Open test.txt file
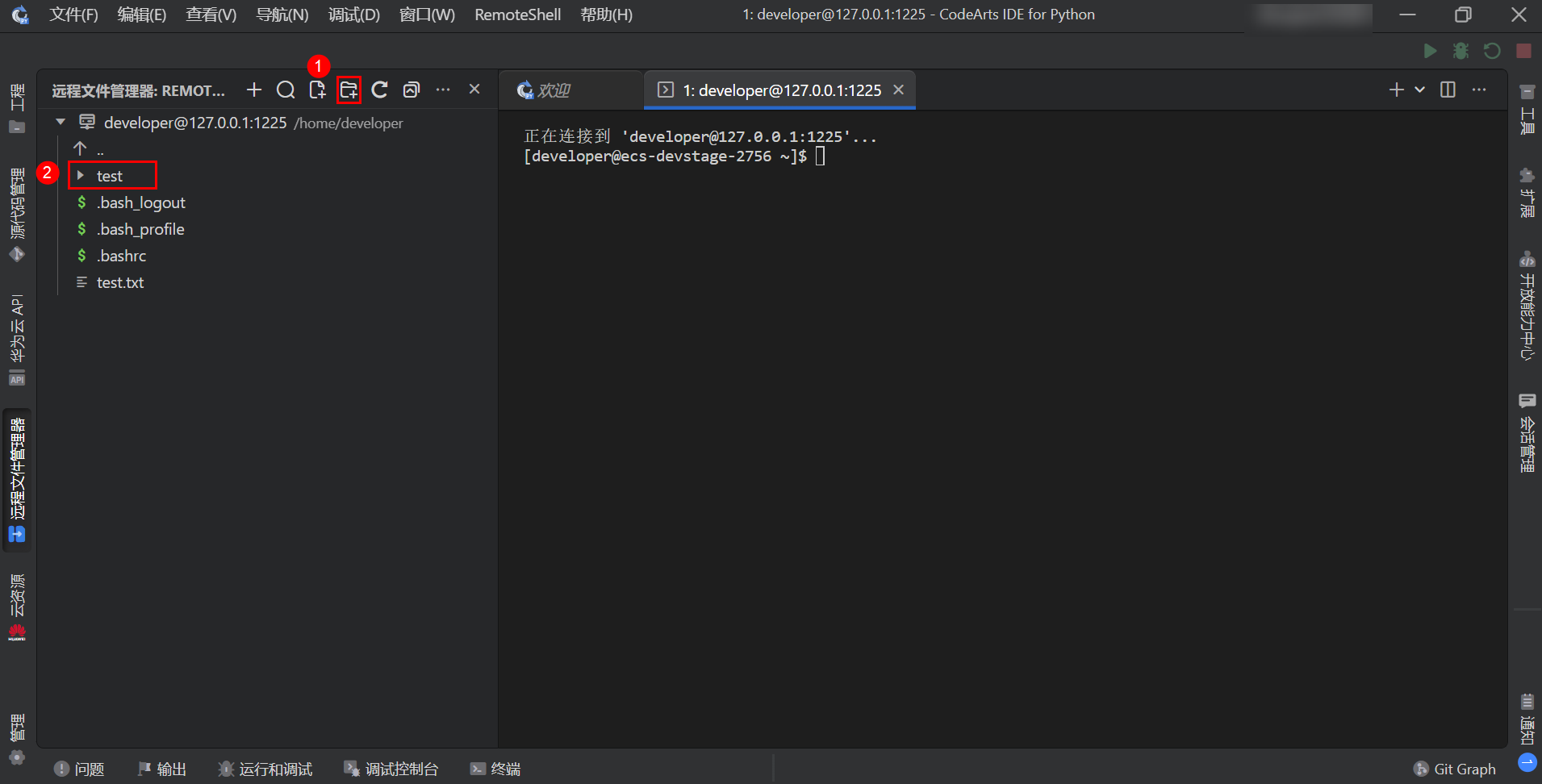 point(120,282)
